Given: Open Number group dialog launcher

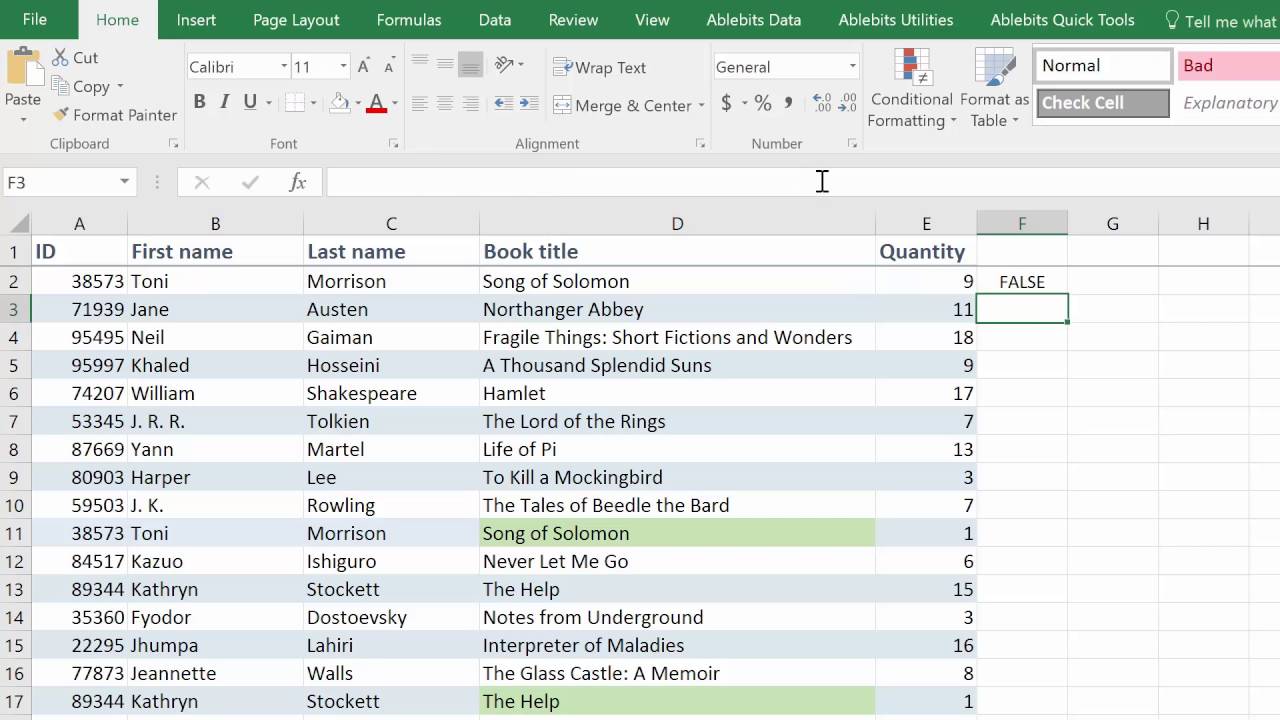Looking at the screenshot, I should tap(852, 144).
